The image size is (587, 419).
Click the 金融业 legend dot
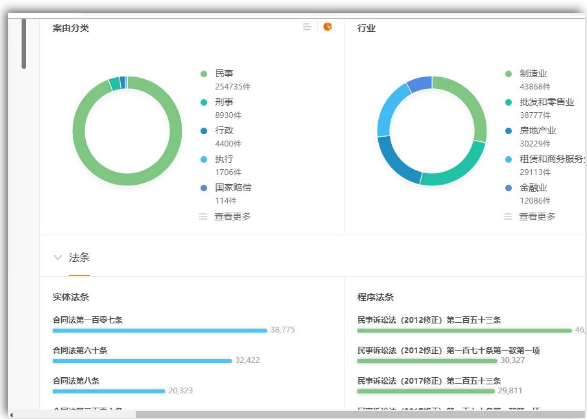(x=508, y=188)
